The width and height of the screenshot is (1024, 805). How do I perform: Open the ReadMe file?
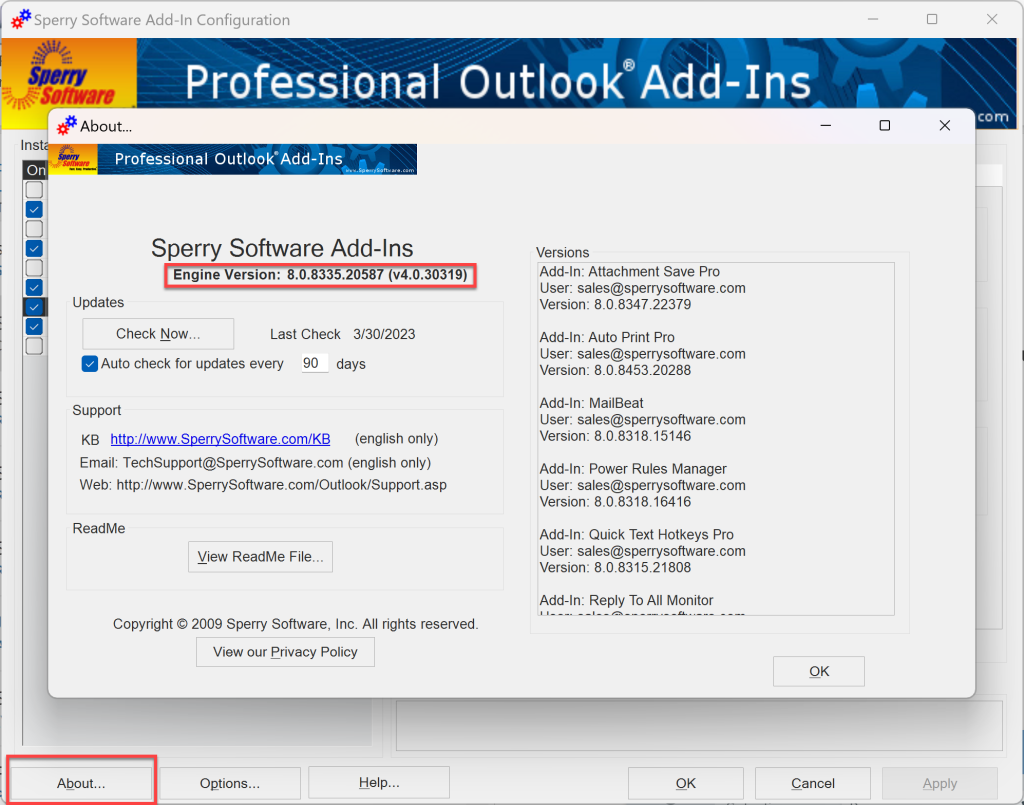260,557
